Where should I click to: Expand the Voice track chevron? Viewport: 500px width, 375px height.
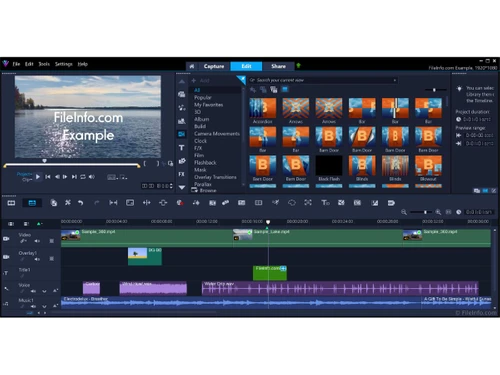(x=44, y=291)
